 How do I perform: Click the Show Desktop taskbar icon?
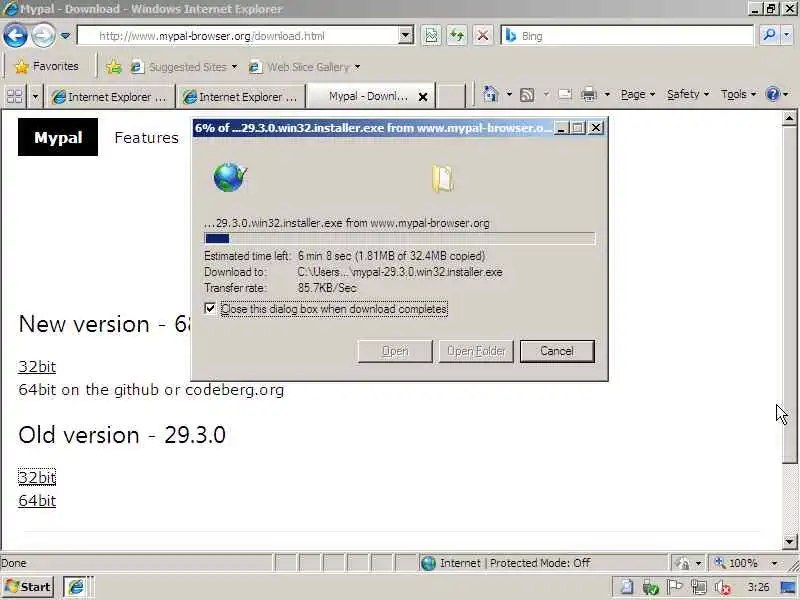(789, 587)
